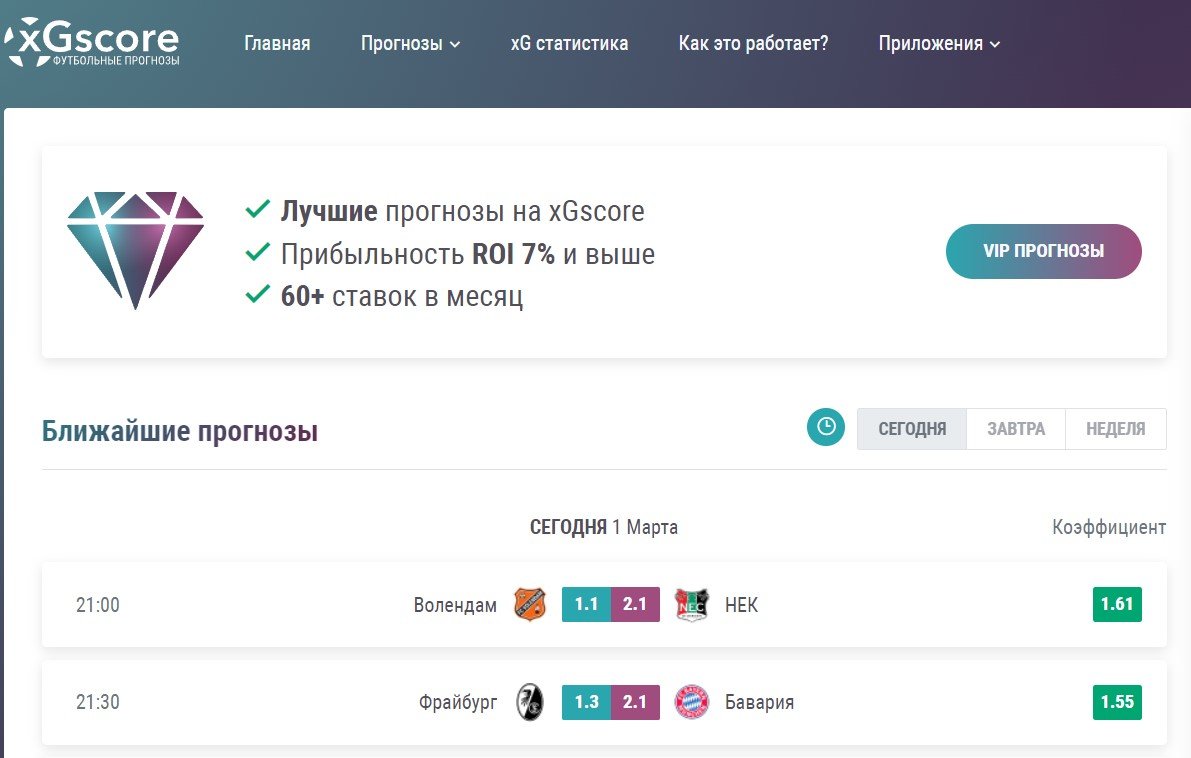This screenshot has width=1191, height=758.
Task: Open the Прогнозы dropdown menu
Action: click(x=403, y=43)
